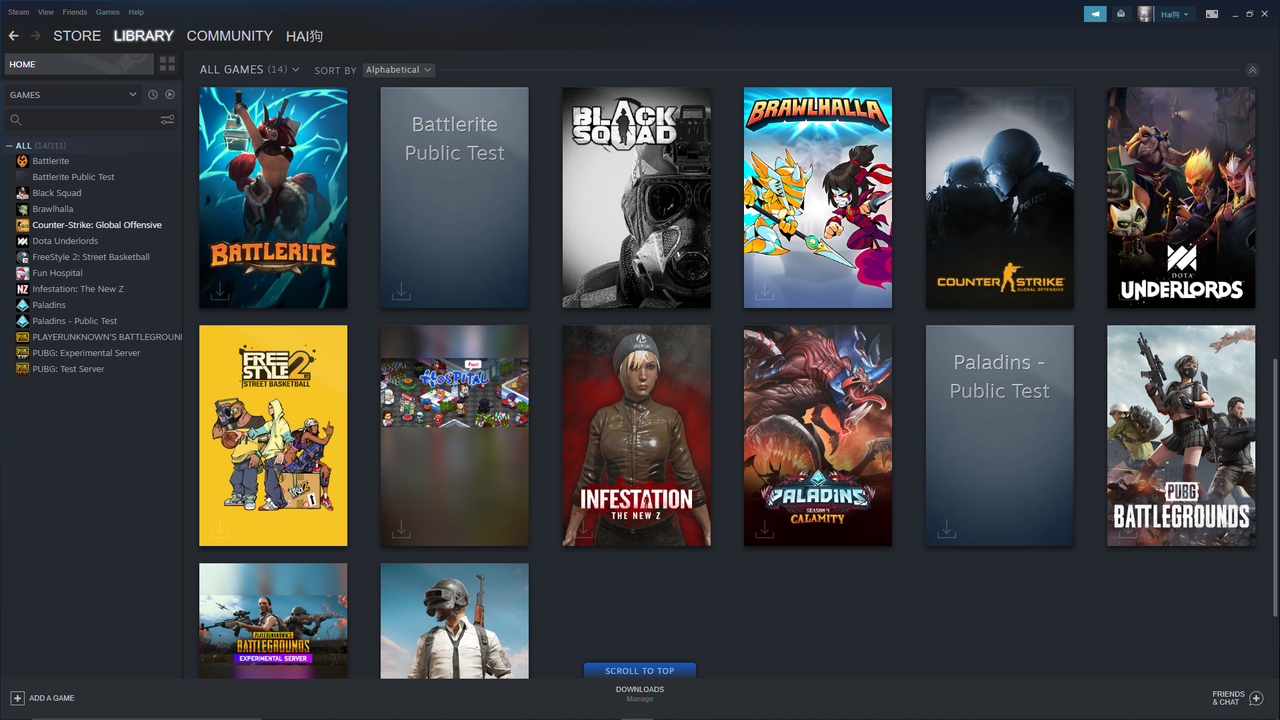Screen dimensions: 1280x720
Task: Click the Paladins - Public Test sidebar icon
Action: (23, 321)
